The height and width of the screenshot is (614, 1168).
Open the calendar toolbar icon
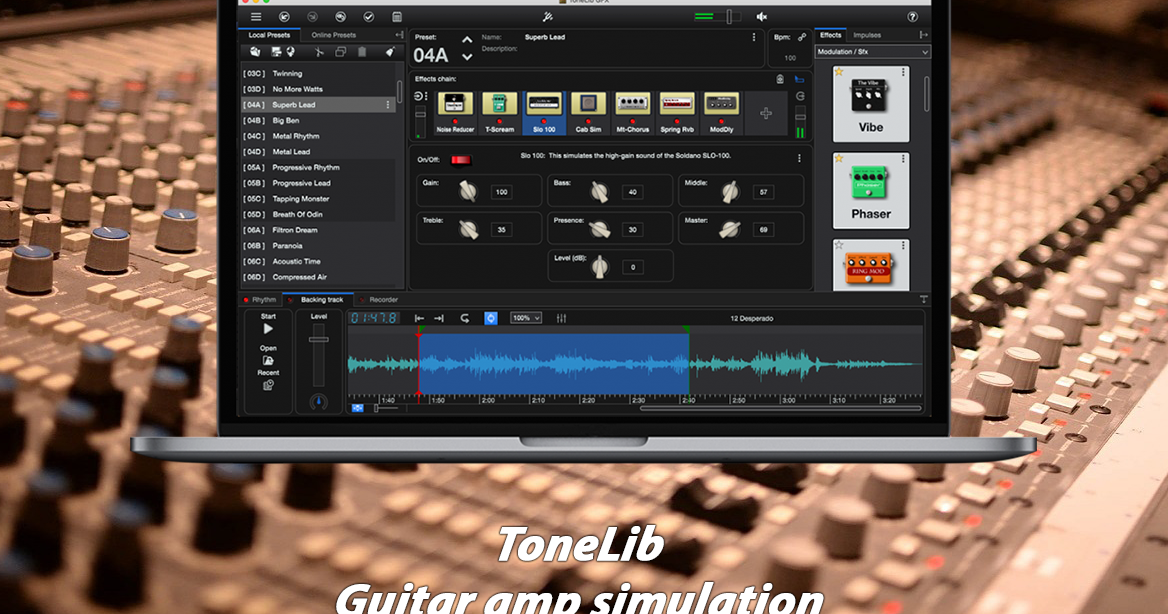[x=397, y=16]
